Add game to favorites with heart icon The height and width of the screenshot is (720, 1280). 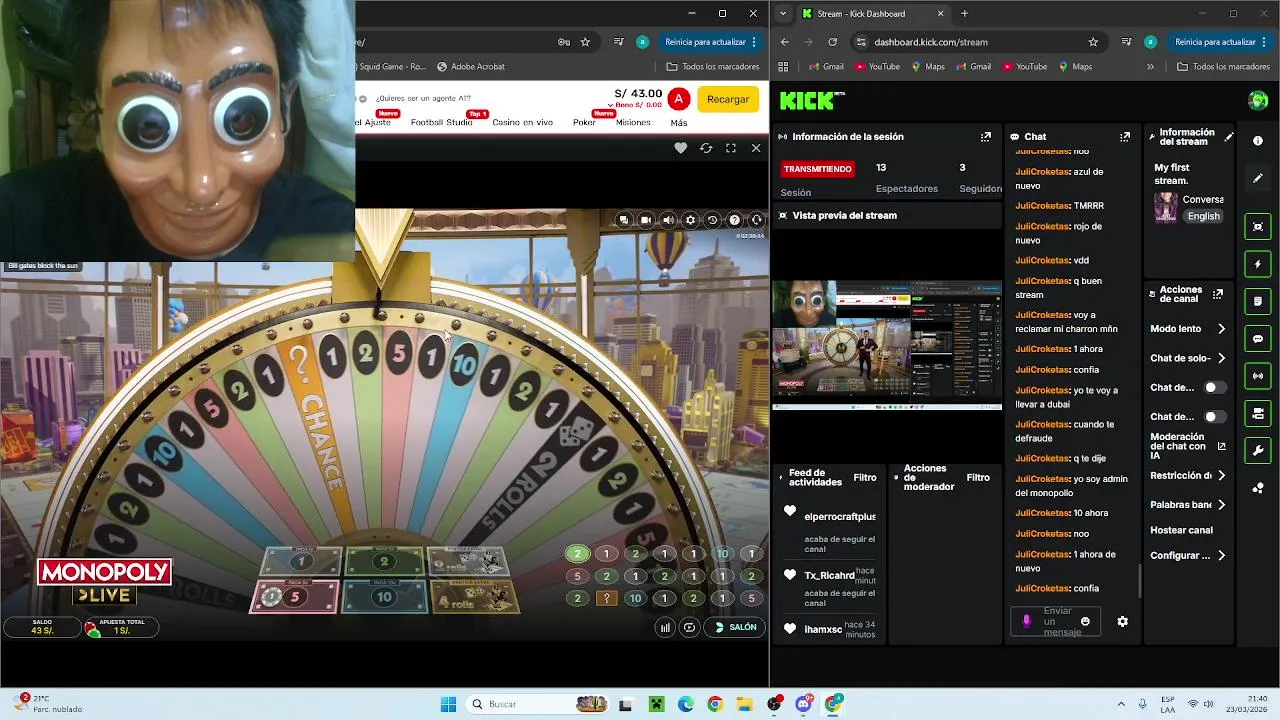click(681, 148)
